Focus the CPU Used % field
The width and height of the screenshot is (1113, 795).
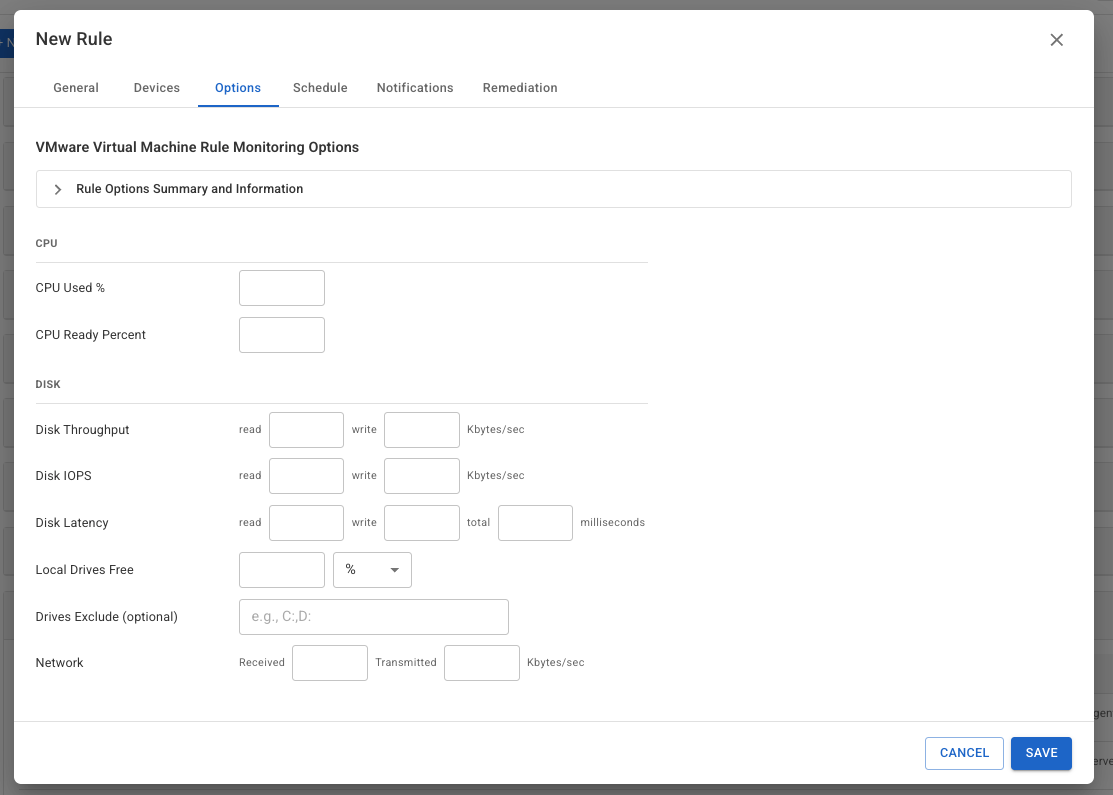(282, 288)
